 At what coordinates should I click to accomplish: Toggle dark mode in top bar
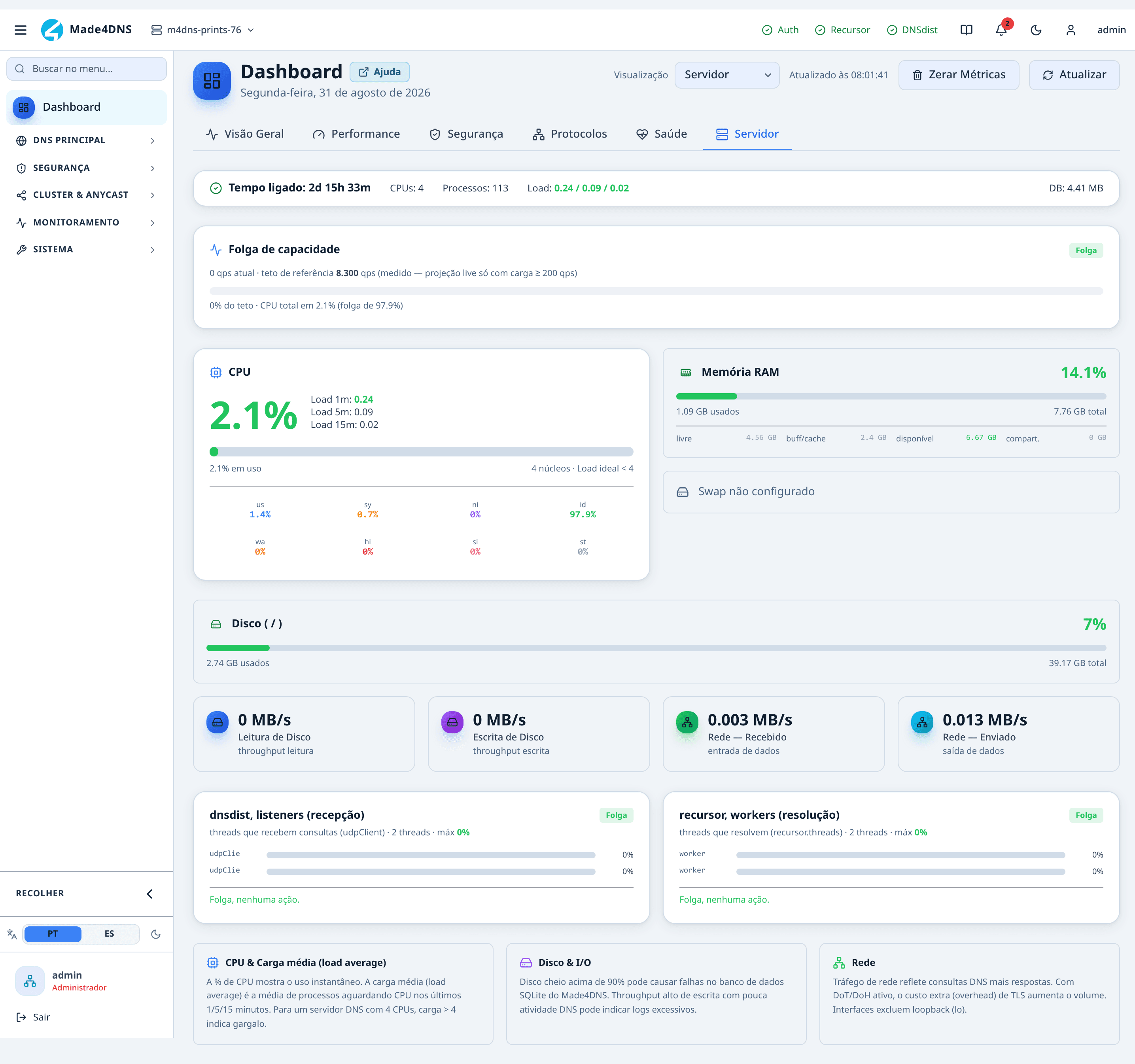[1036, 30]
